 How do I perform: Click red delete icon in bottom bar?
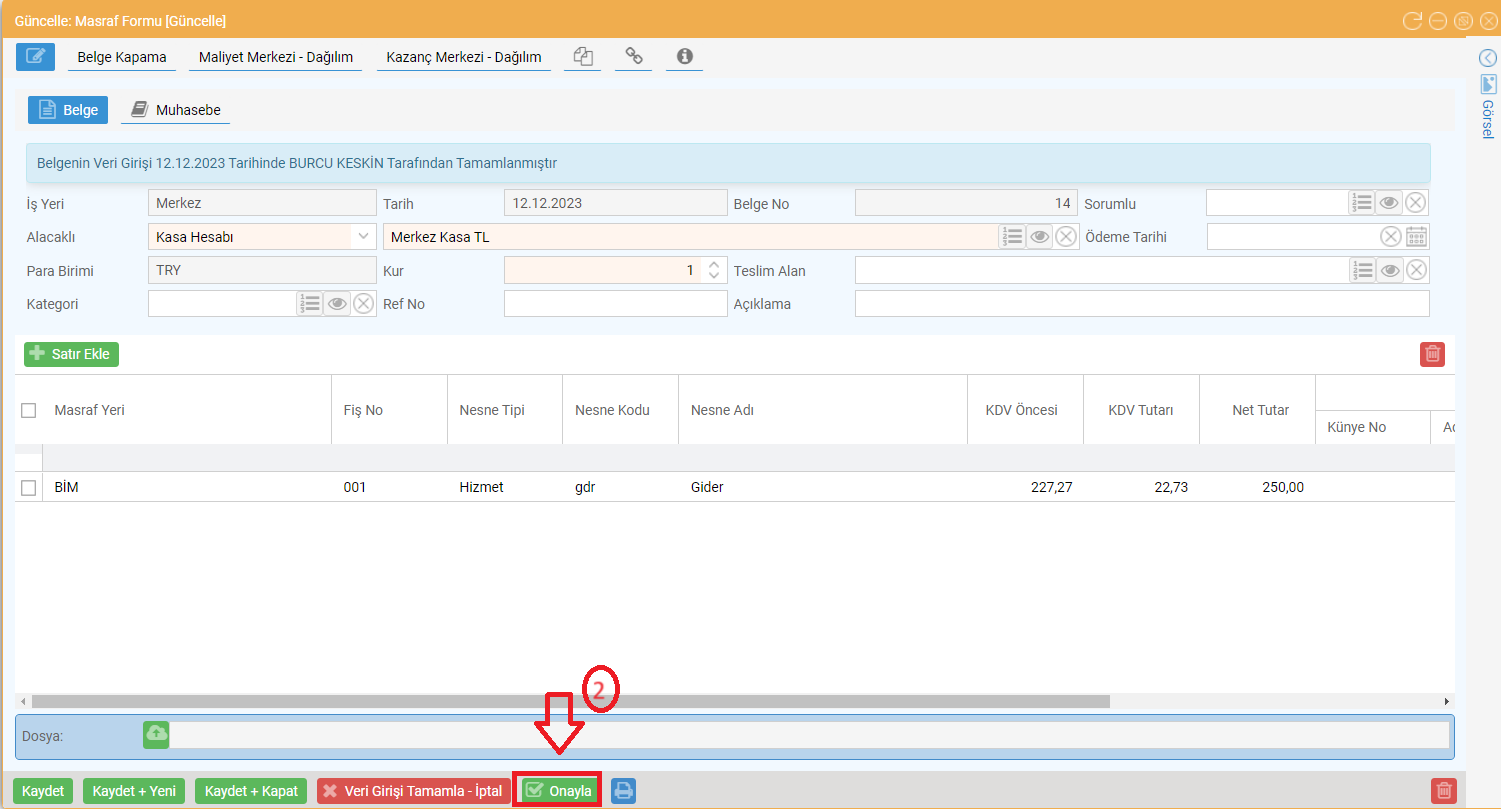tap(1444, 791)
